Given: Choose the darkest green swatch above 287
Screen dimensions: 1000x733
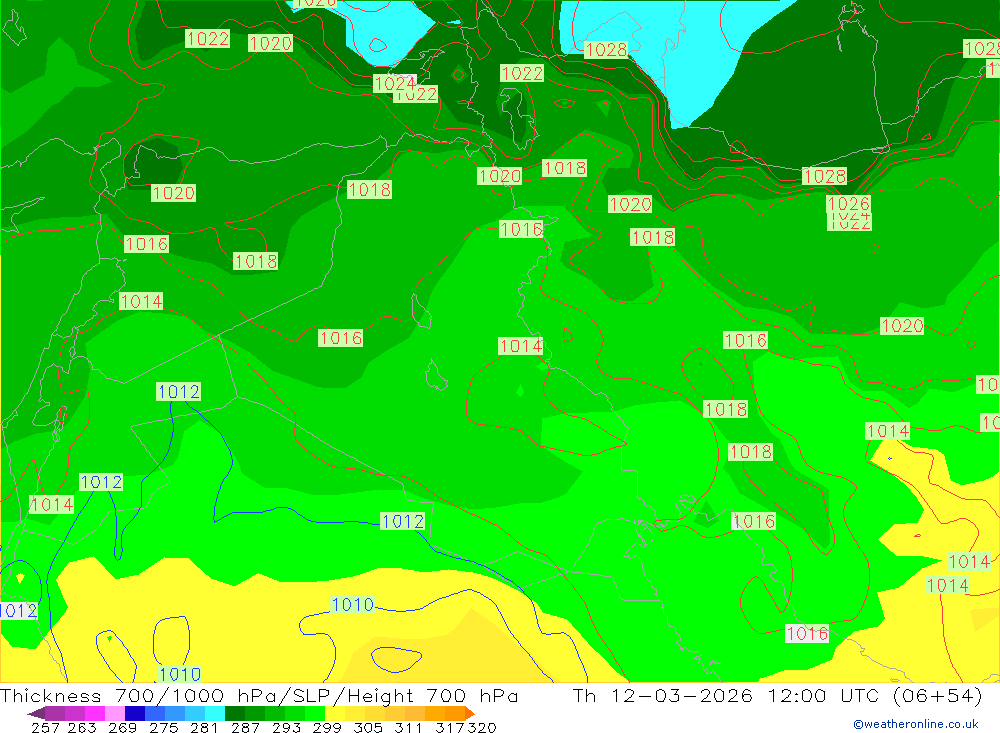Looking at the screenshot, I should click(x=235, y=713).
